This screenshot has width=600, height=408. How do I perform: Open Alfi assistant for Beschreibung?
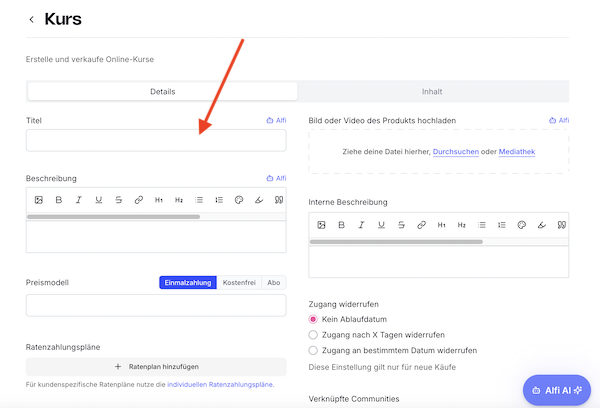point(276,178)
